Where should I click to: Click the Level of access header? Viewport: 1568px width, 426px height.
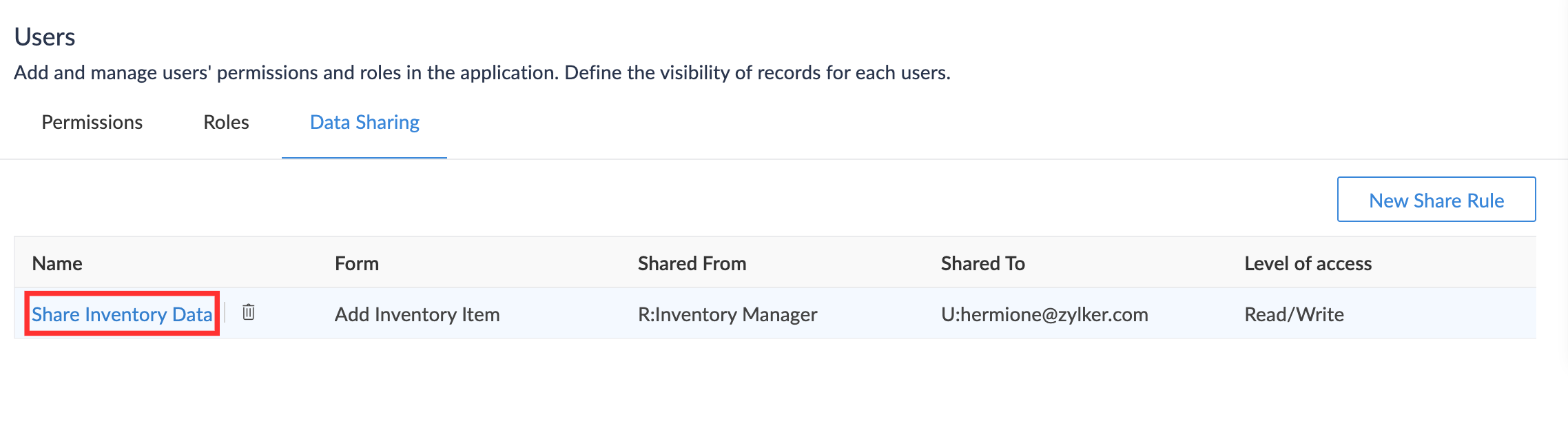coord(1308,263)
